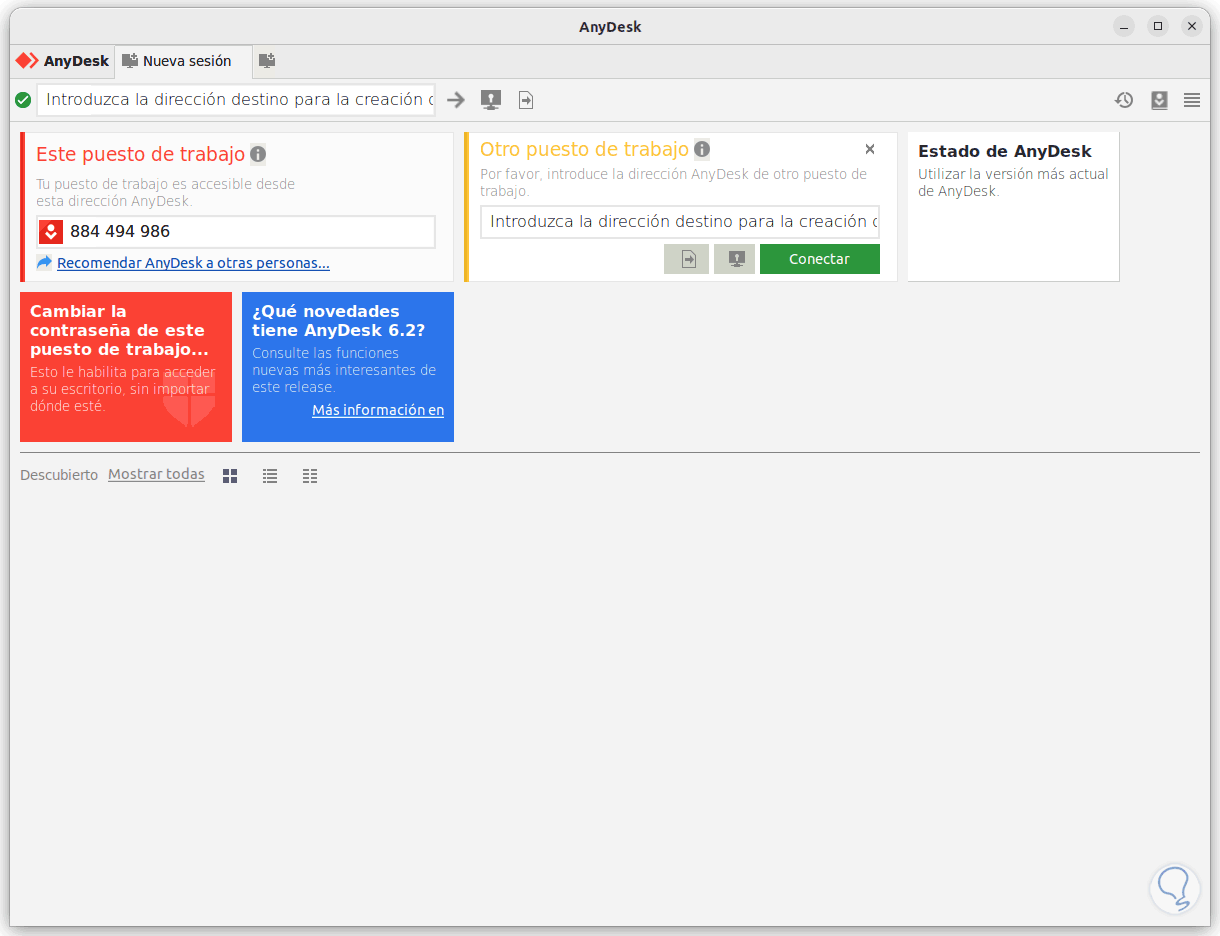Click remote screen button next to Conectar

click(x=735, y=259)
